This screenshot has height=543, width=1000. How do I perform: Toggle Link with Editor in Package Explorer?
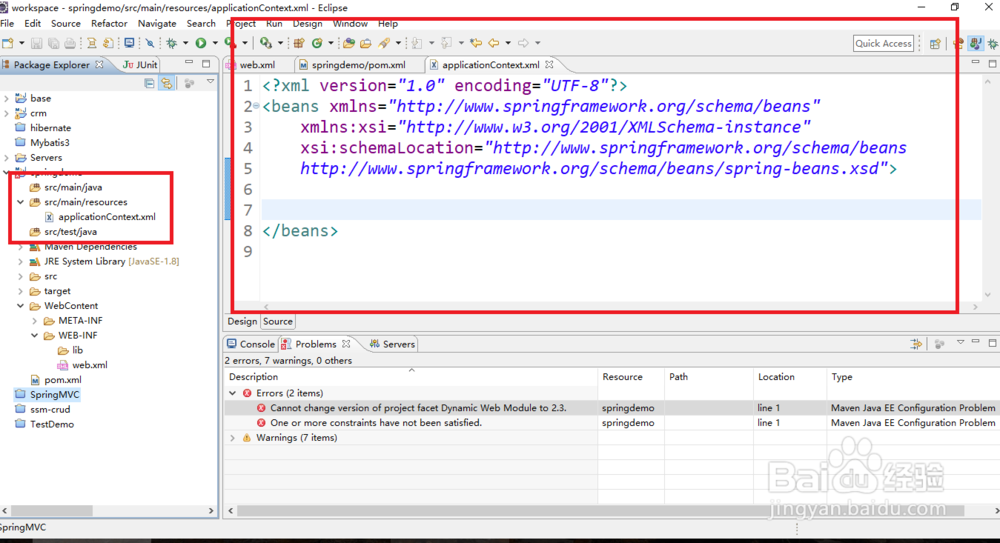[166, 83]
